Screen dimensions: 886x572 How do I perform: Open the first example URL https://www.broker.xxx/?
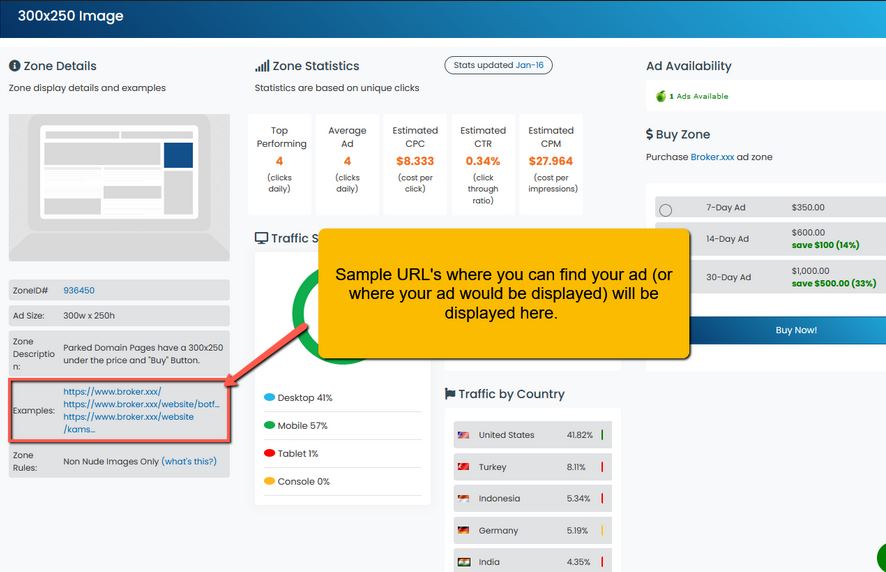tap(112, 391)
